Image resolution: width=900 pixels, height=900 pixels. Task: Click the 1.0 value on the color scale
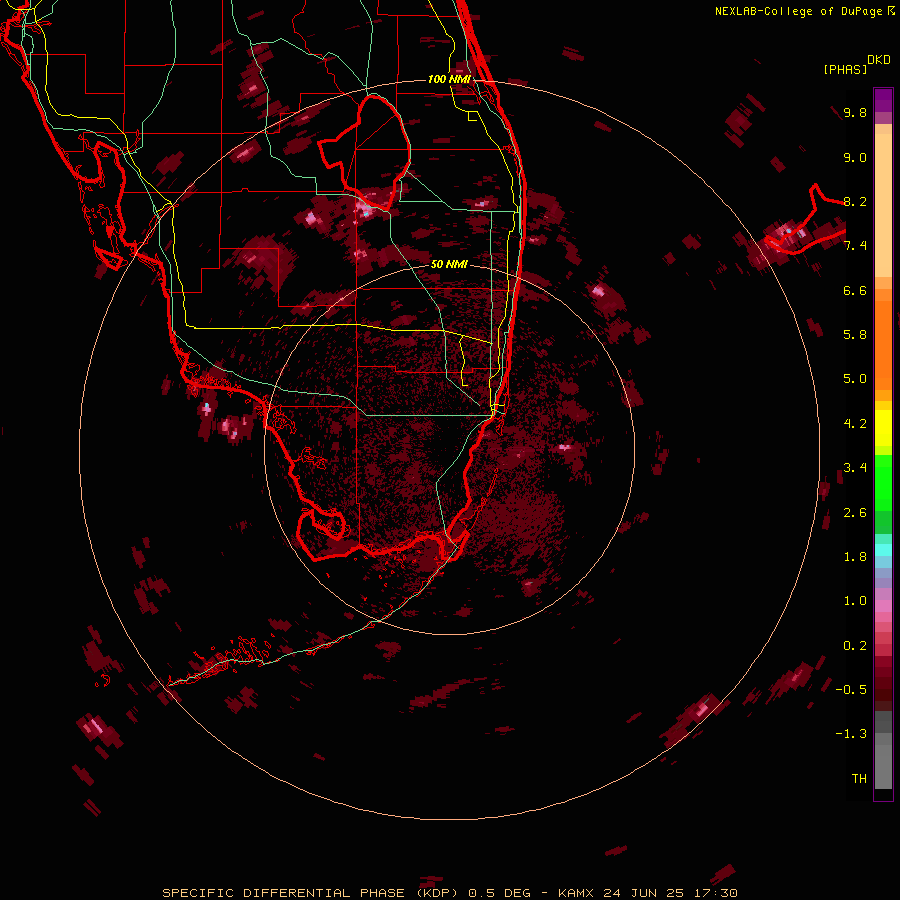[x=855, y=601]
